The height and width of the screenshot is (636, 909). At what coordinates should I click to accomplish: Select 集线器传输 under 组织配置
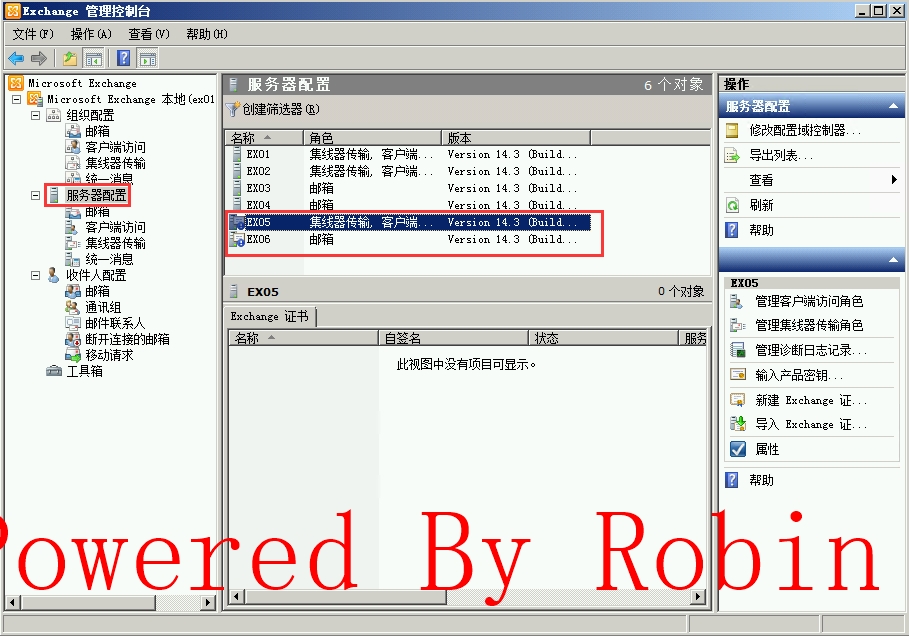[x=115, y=163]
